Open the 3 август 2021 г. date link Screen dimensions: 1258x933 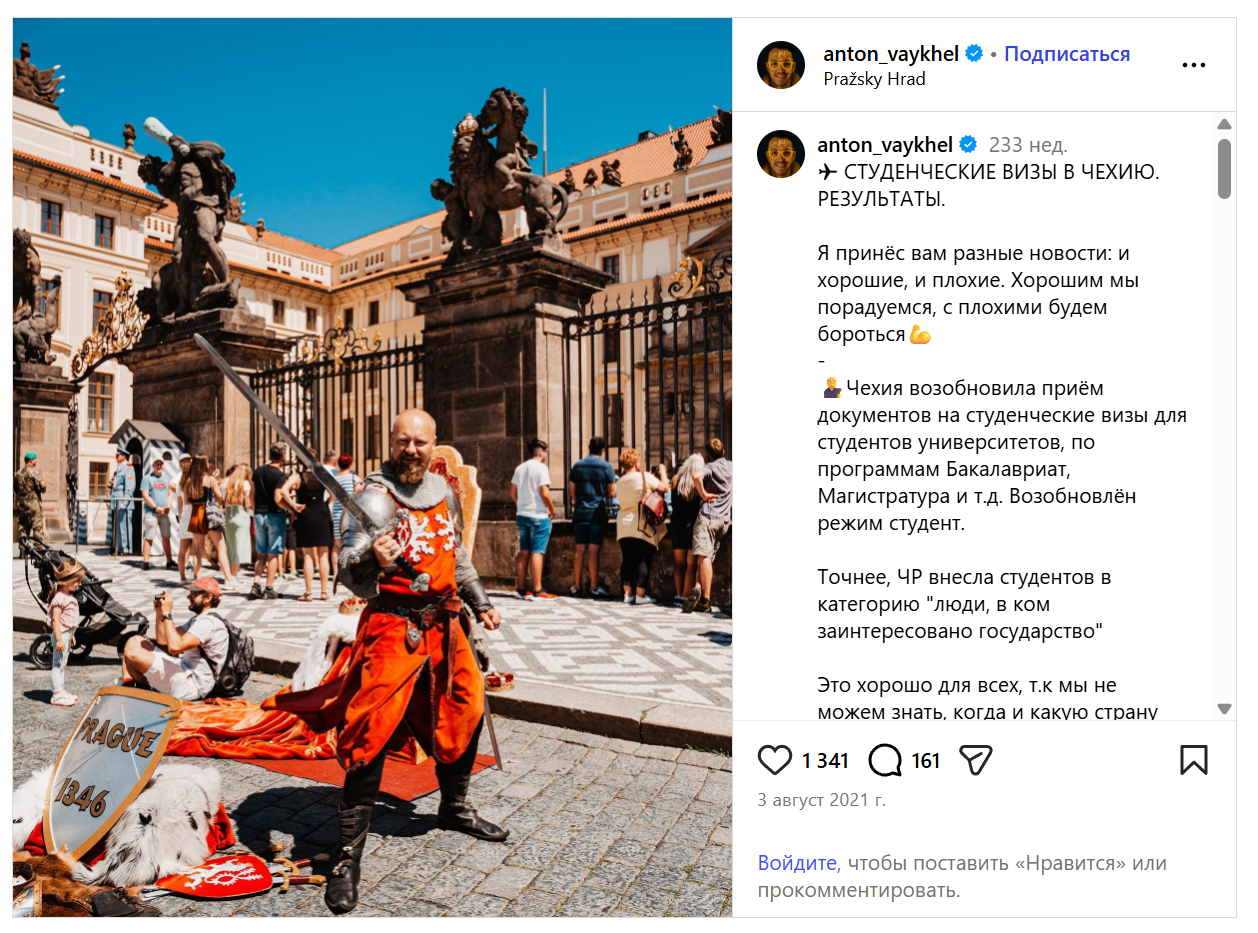coord(821,800)
